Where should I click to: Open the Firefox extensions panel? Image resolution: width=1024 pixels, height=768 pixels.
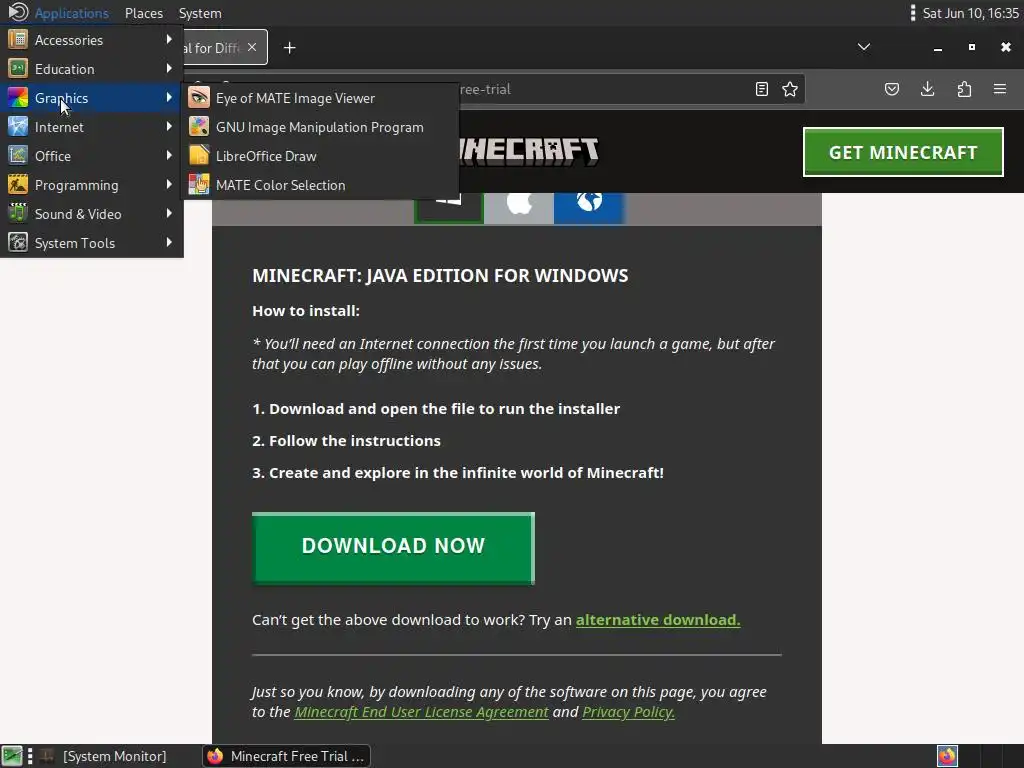964,89
